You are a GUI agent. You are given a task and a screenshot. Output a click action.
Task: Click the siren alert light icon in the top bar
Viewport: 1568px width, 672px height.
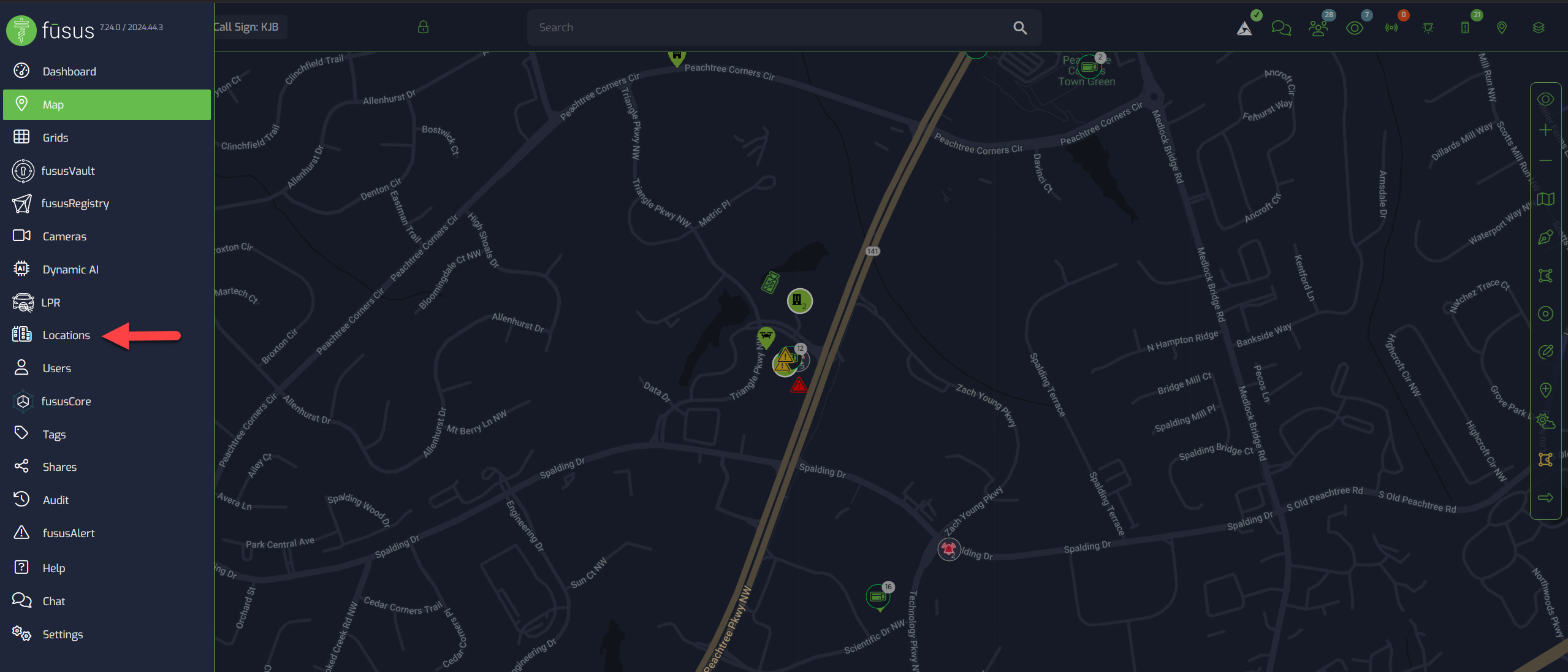pyautogui.click(x=1428, y=28)
